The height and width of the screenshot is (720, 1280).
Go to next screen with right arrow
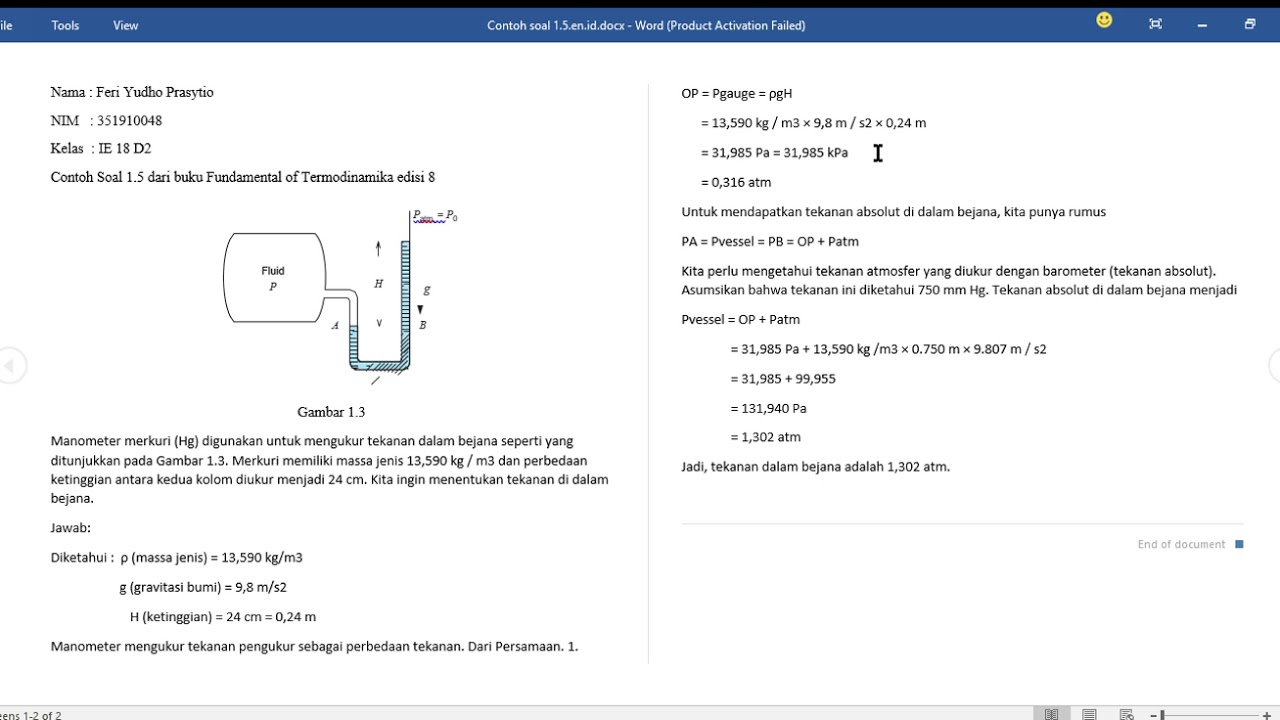point(1274,366)
